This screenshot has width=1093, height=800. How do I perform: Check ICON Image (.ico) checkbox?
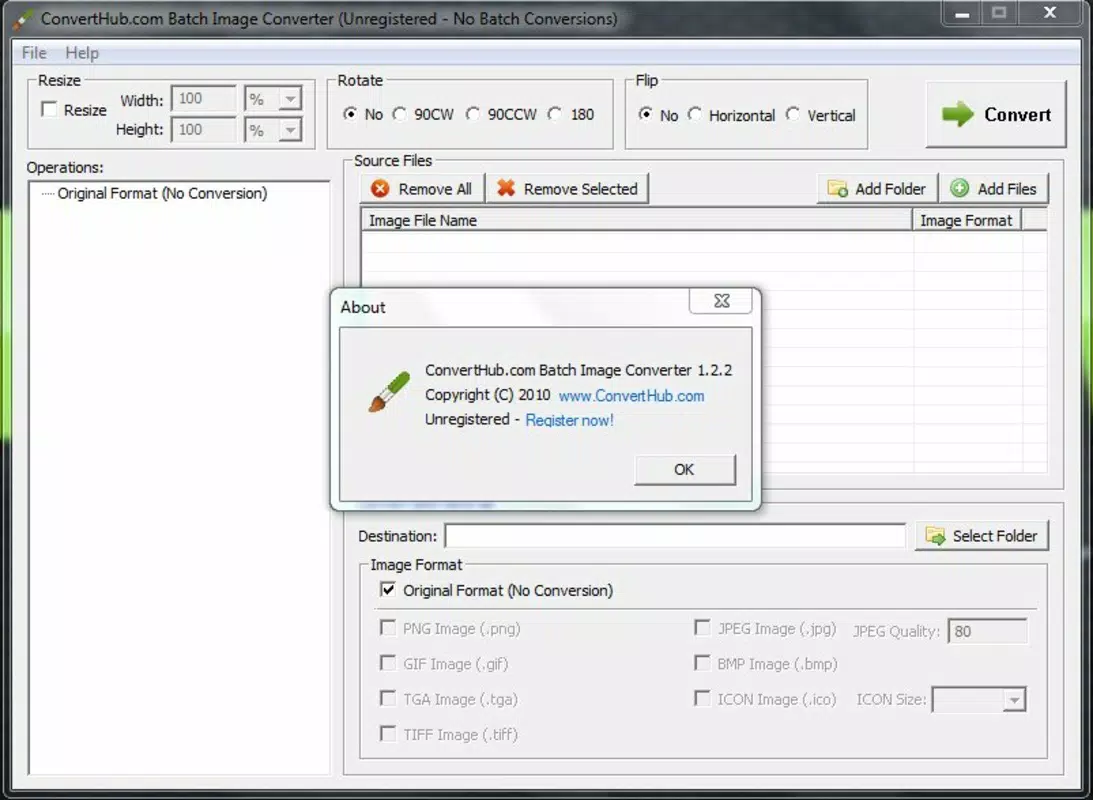(x=703, y=698)
